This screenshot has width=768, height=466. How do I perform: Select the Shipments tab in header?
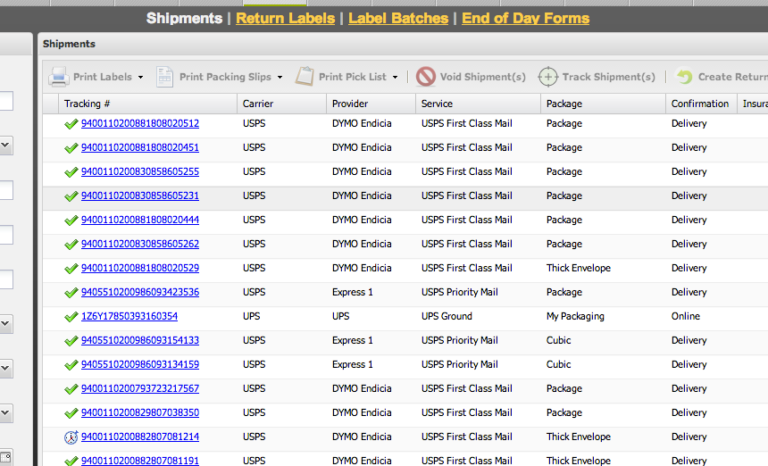point(184,18)
